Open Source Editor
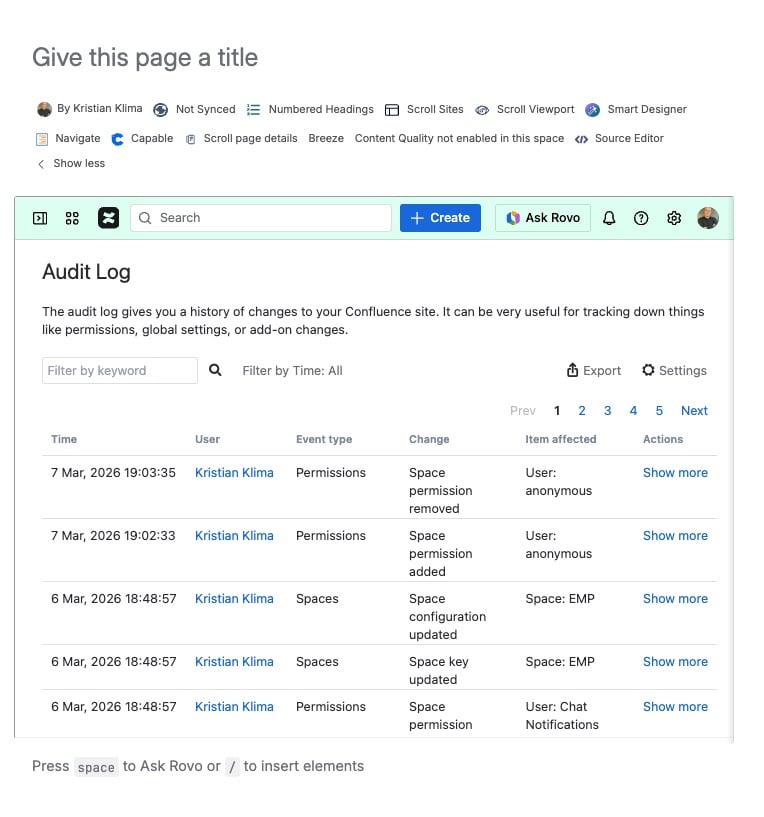Screen dimensions: 764x817 click(x=619, y=139)
